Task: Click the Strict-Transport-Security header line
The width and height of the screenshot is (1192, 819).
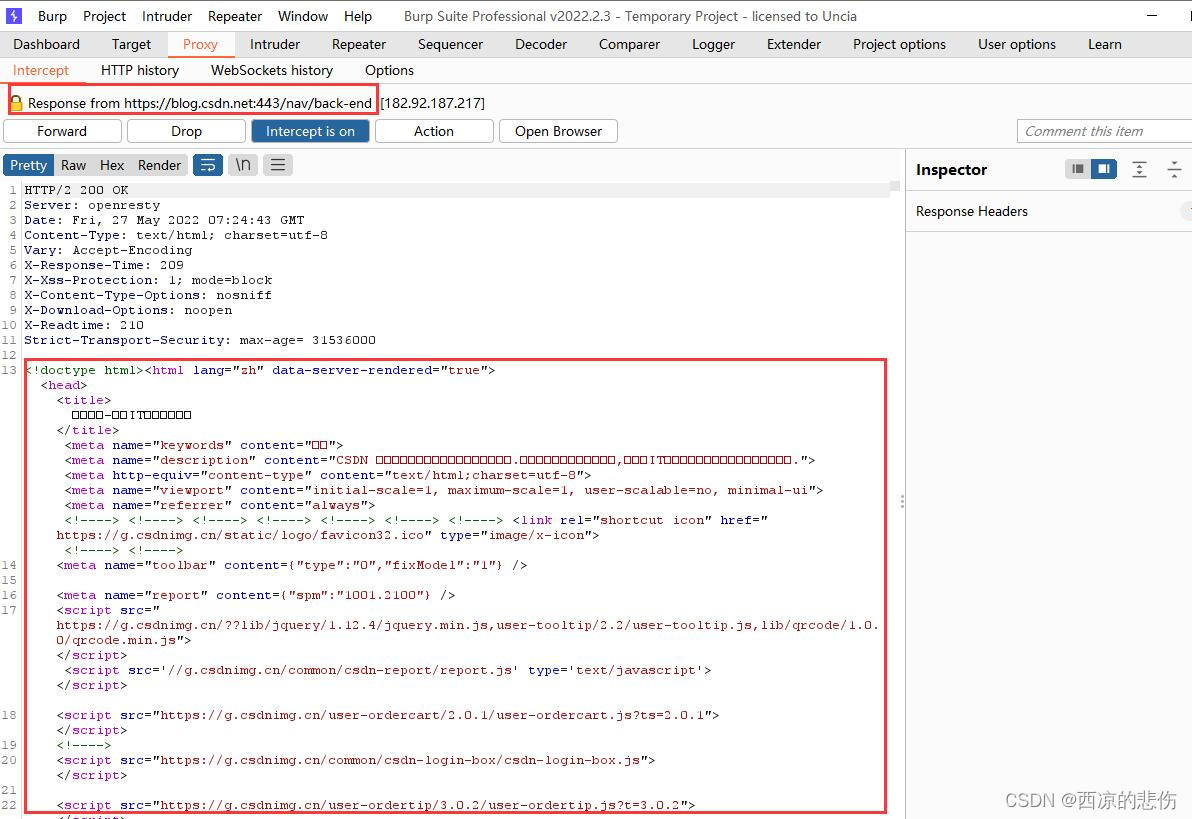Action: click(200, 340)
